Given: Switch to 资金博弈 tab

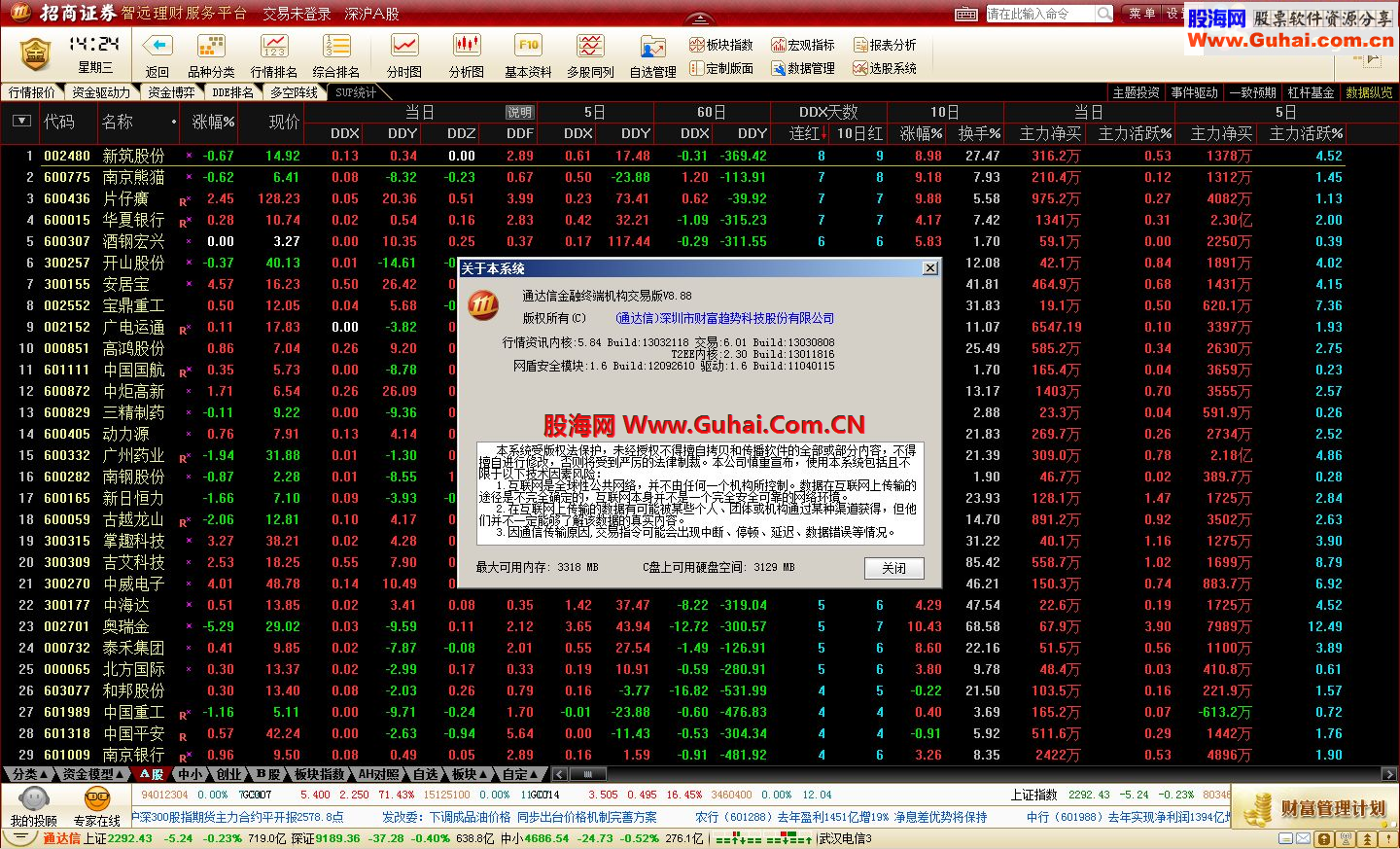Looking at the screenshot, I should tap(171, 92).
